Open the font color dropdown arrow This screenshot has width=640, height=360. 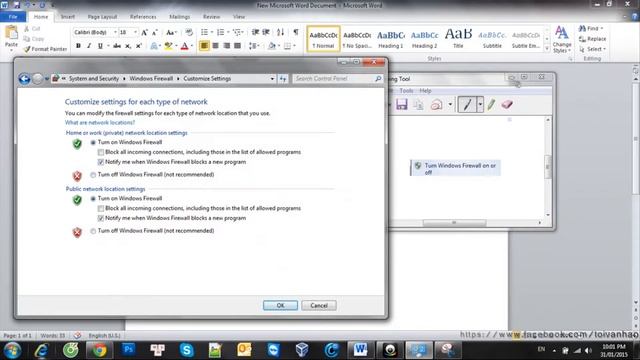192,46
